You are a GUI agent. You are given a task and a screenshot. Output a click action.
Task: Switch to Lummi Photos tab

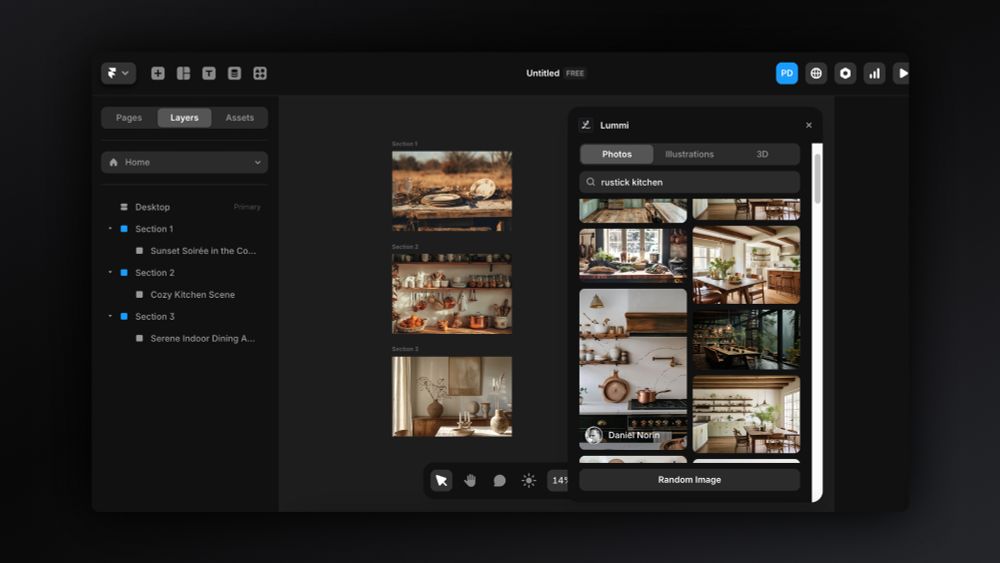617,154
